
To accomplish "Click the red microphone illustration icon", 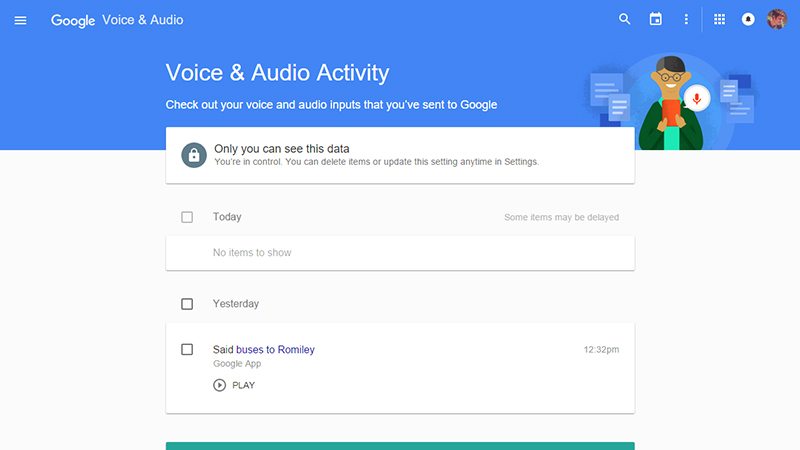I will coord(697,98).
